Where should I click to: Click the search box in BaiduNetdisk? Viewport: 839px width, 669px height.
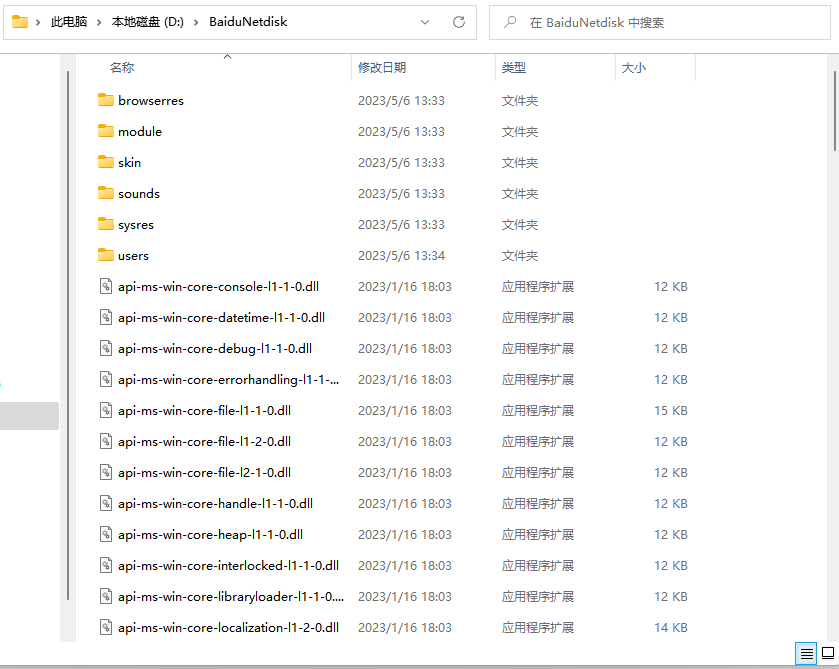[659, 22]
